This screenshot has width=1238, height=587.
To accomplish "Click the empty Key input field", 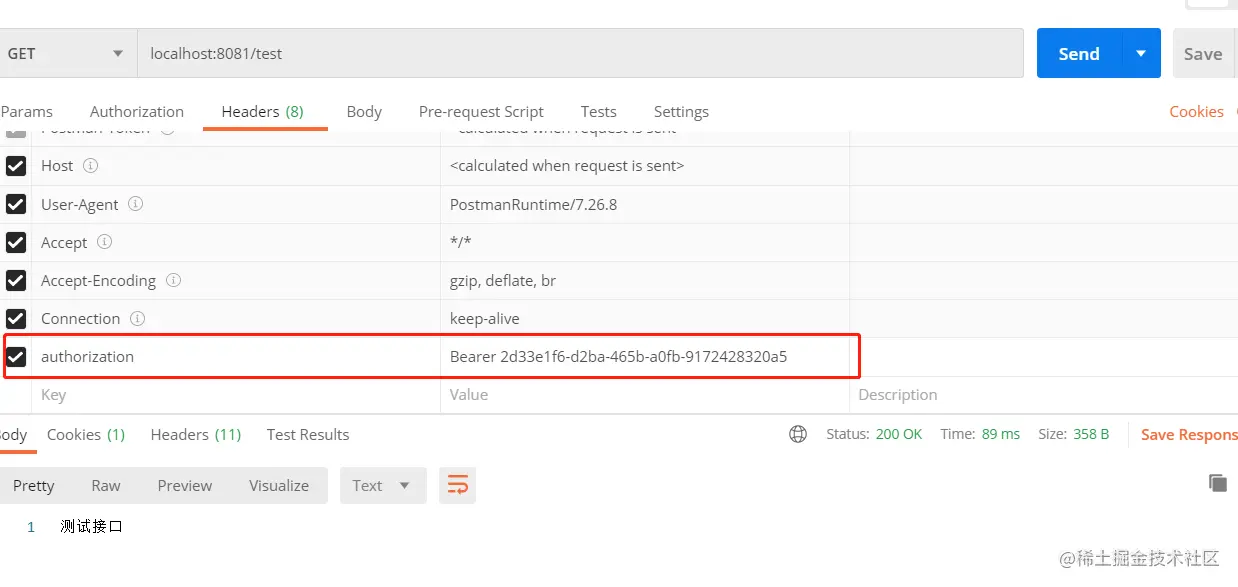I will 236,395.
